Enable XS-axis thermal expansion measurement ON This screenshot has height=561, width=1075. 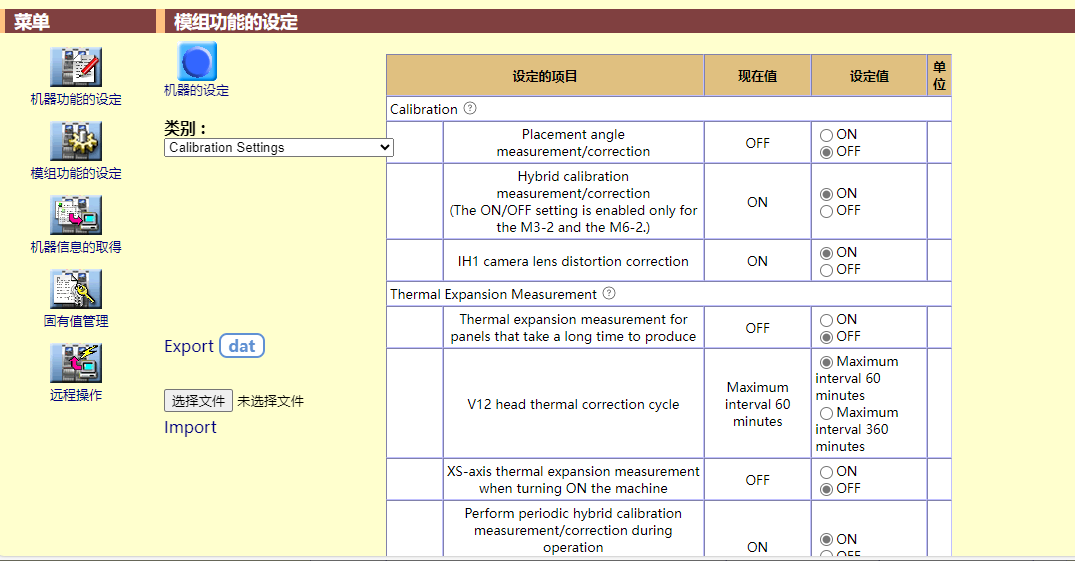click(x=827, y=472)
